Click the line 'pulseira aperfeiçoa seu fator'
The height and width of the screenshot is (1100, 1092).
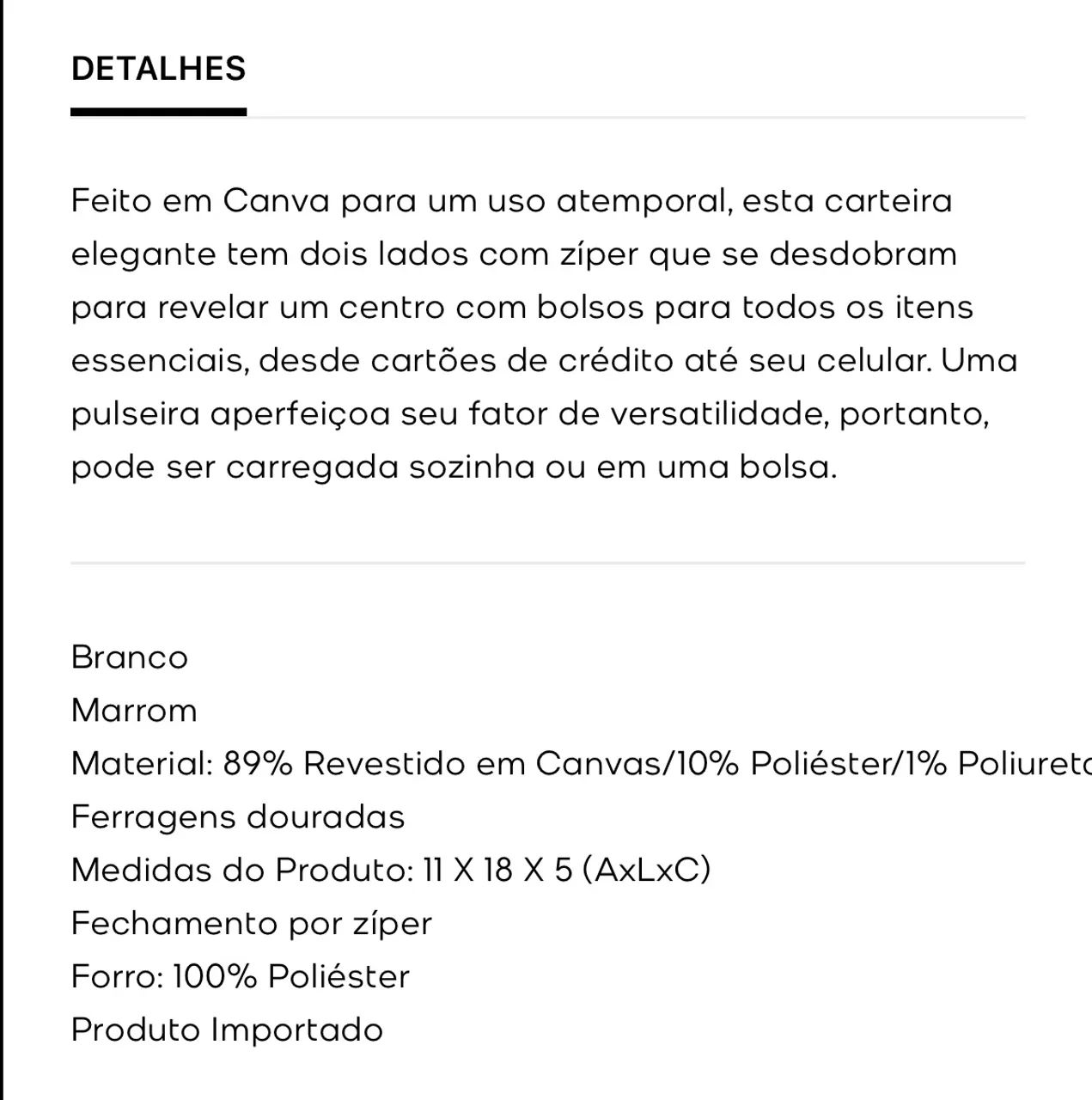coord(529,414)
